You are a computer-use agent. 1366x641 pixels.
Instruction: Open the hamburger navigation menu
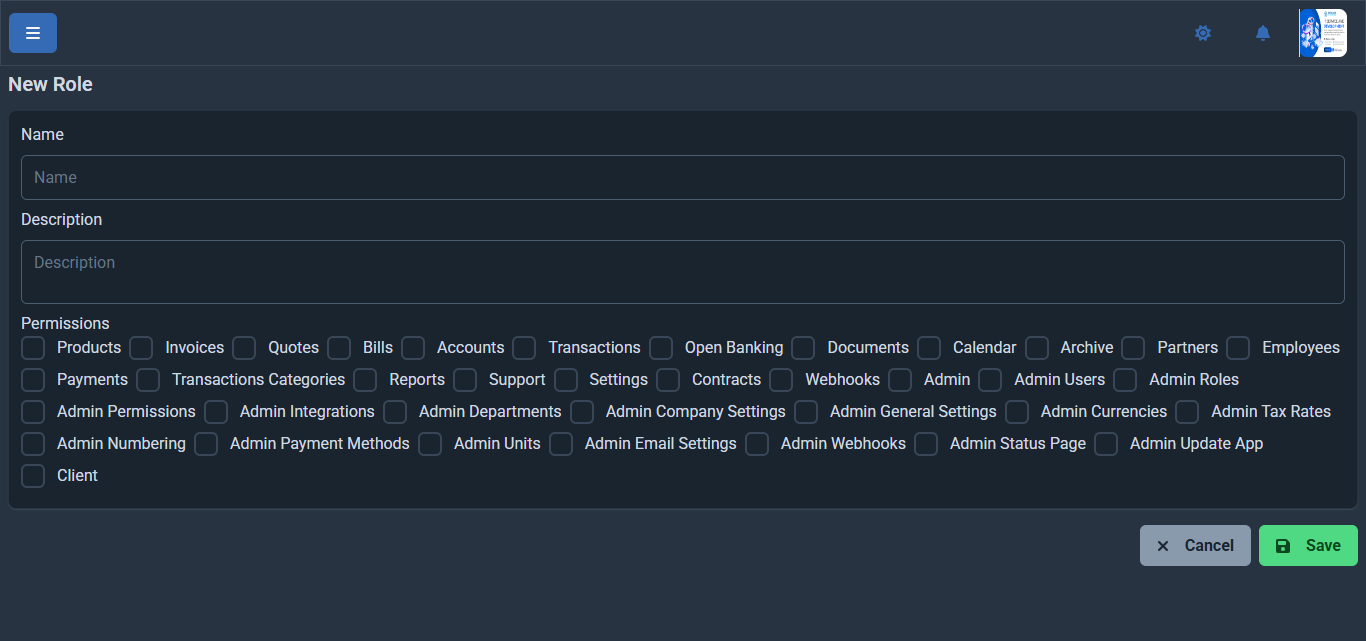click(33, 33)
